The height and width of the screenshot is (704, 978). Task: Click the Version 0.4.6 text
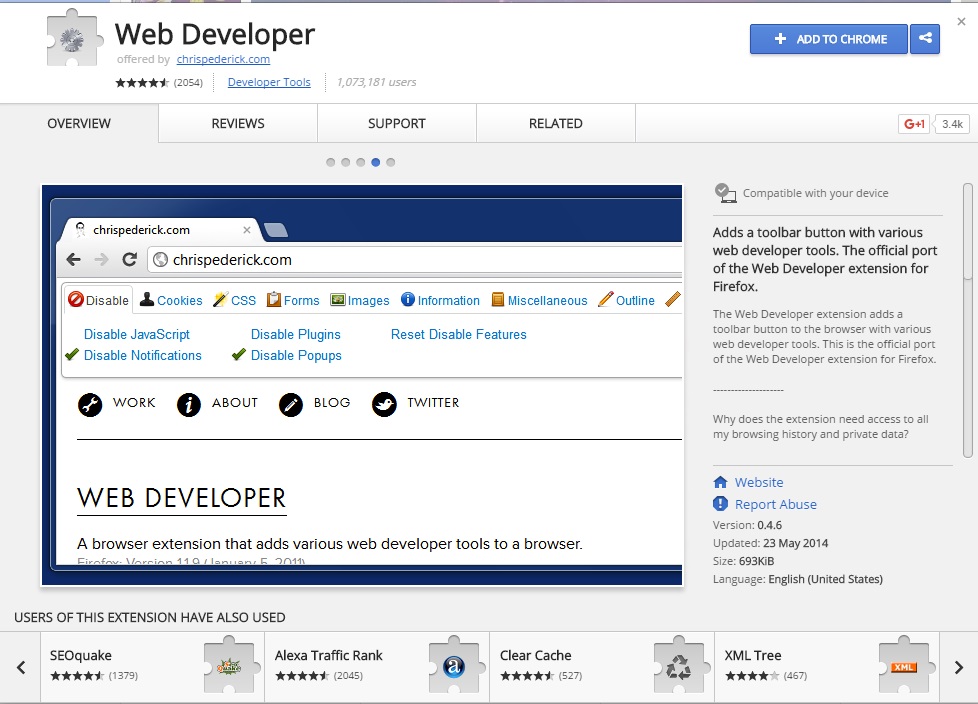coord(747,525)
